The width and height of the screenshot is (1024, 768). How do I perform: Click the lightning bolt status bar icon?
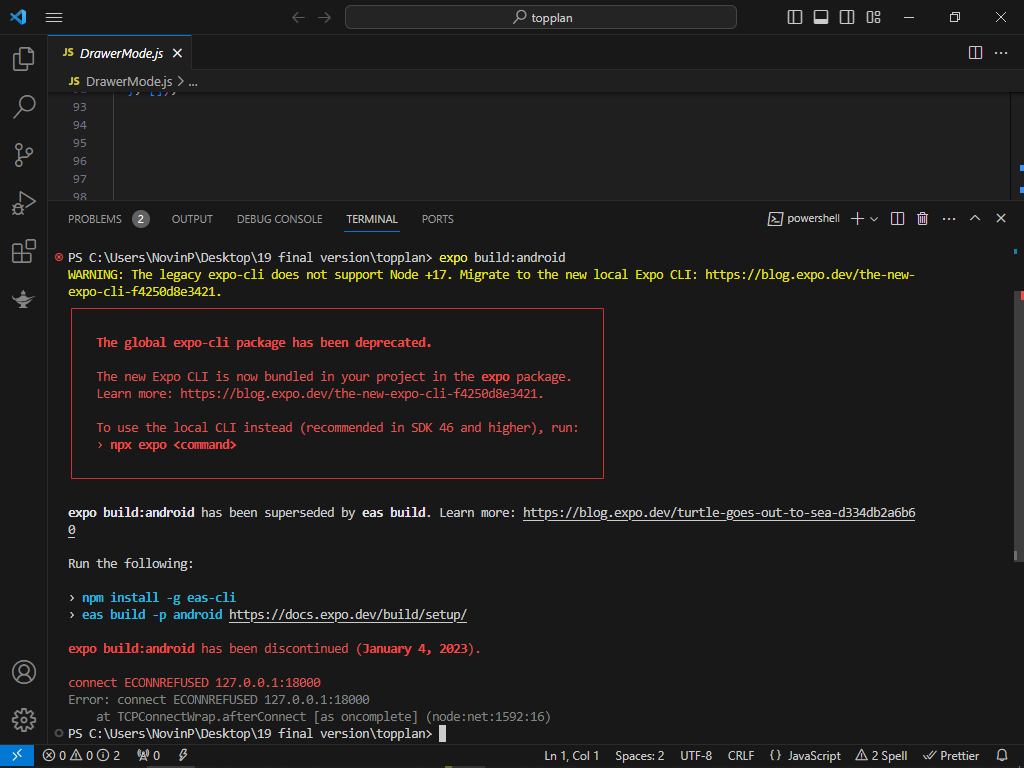click(x=184, y=756)
